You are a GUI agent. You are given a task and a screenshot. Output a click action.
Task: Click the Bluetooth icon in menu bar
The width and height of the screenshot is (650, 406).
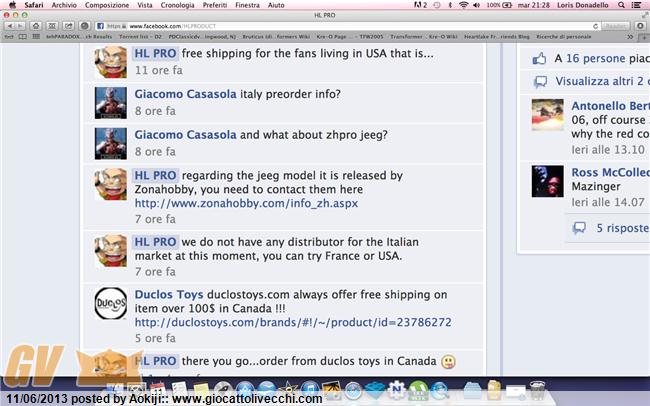(x=450, y=5)
